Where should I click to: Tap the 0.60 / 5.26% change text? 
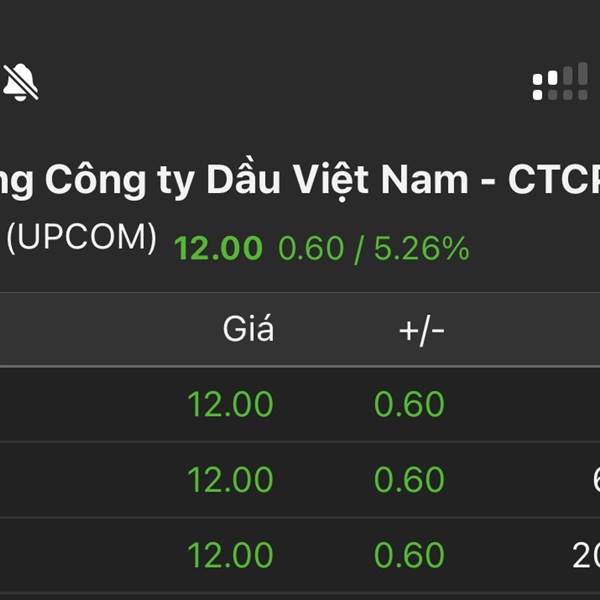click(x=373, y=247)
